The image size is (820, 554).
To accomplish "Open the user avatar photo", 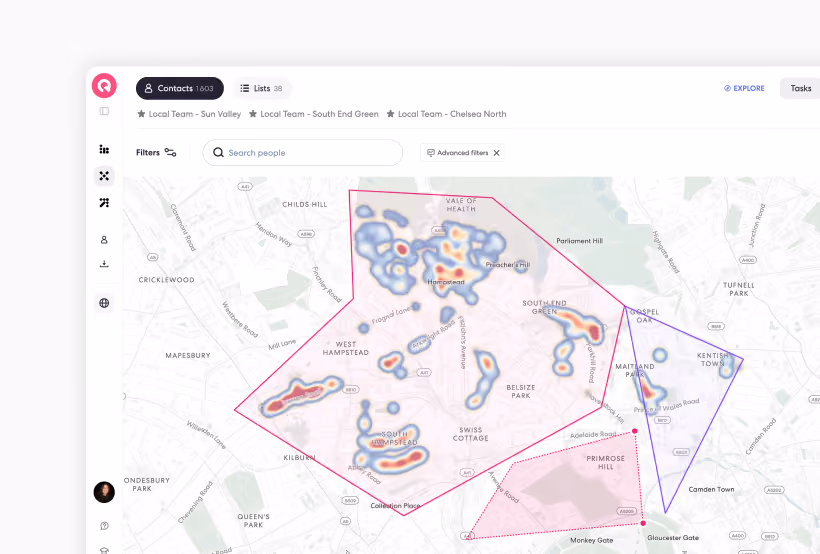I will (x=104, y=492).
